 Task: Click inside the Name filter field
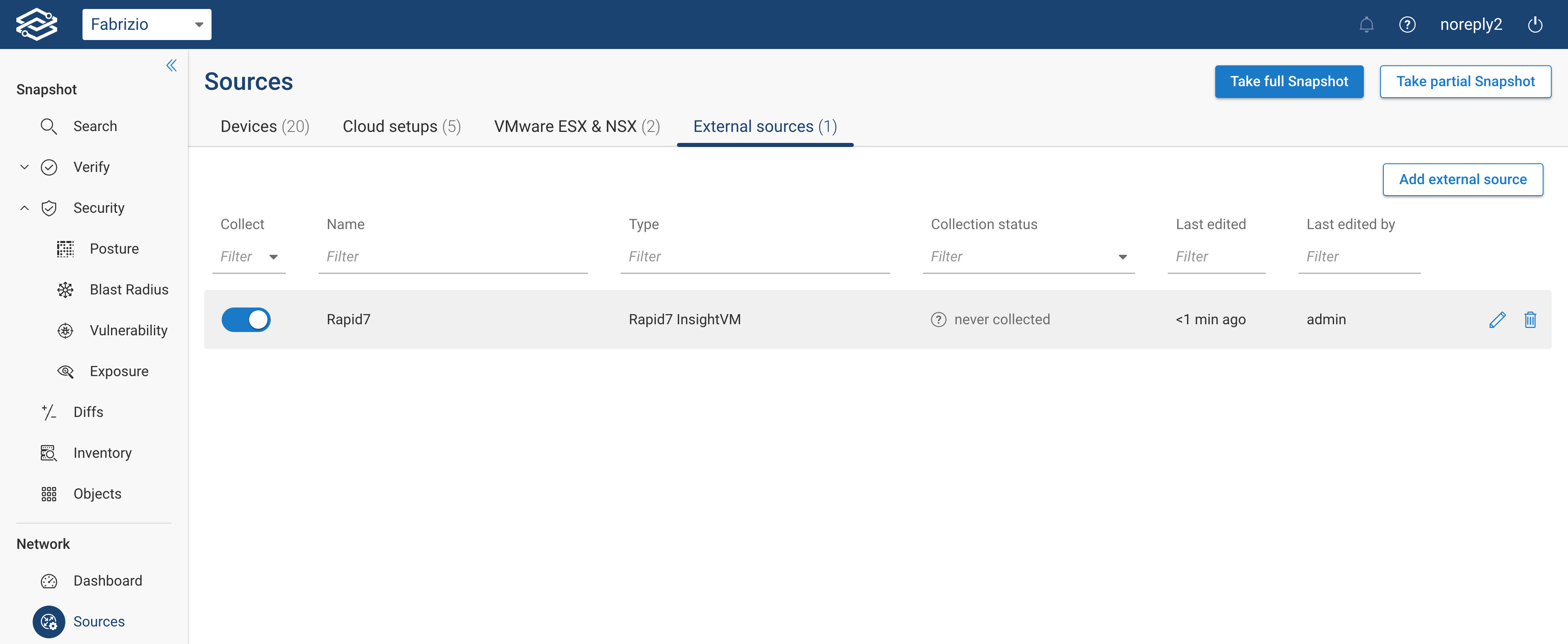pyautogui.click(x=453, y=256)
